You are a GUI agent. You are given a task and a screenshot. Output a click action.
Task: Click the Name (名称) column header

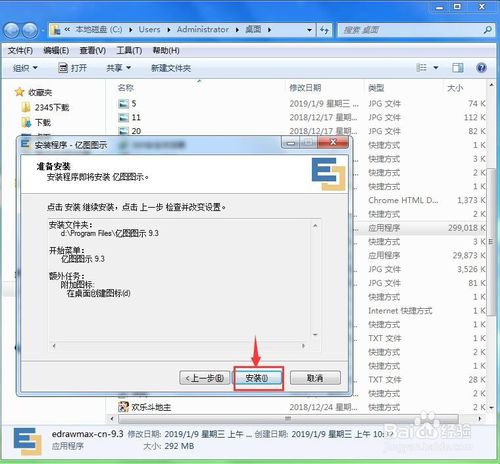pos(126,88)
